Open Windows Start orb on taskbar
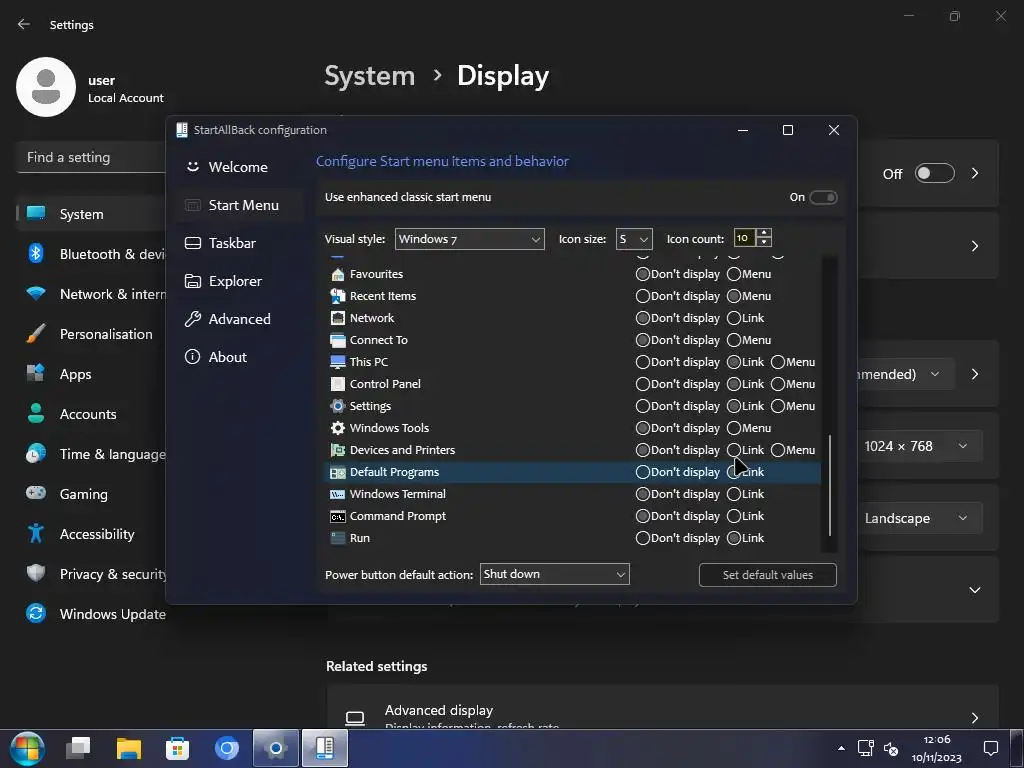Viewport: 1024px width, 768px height. pos(27,748)
